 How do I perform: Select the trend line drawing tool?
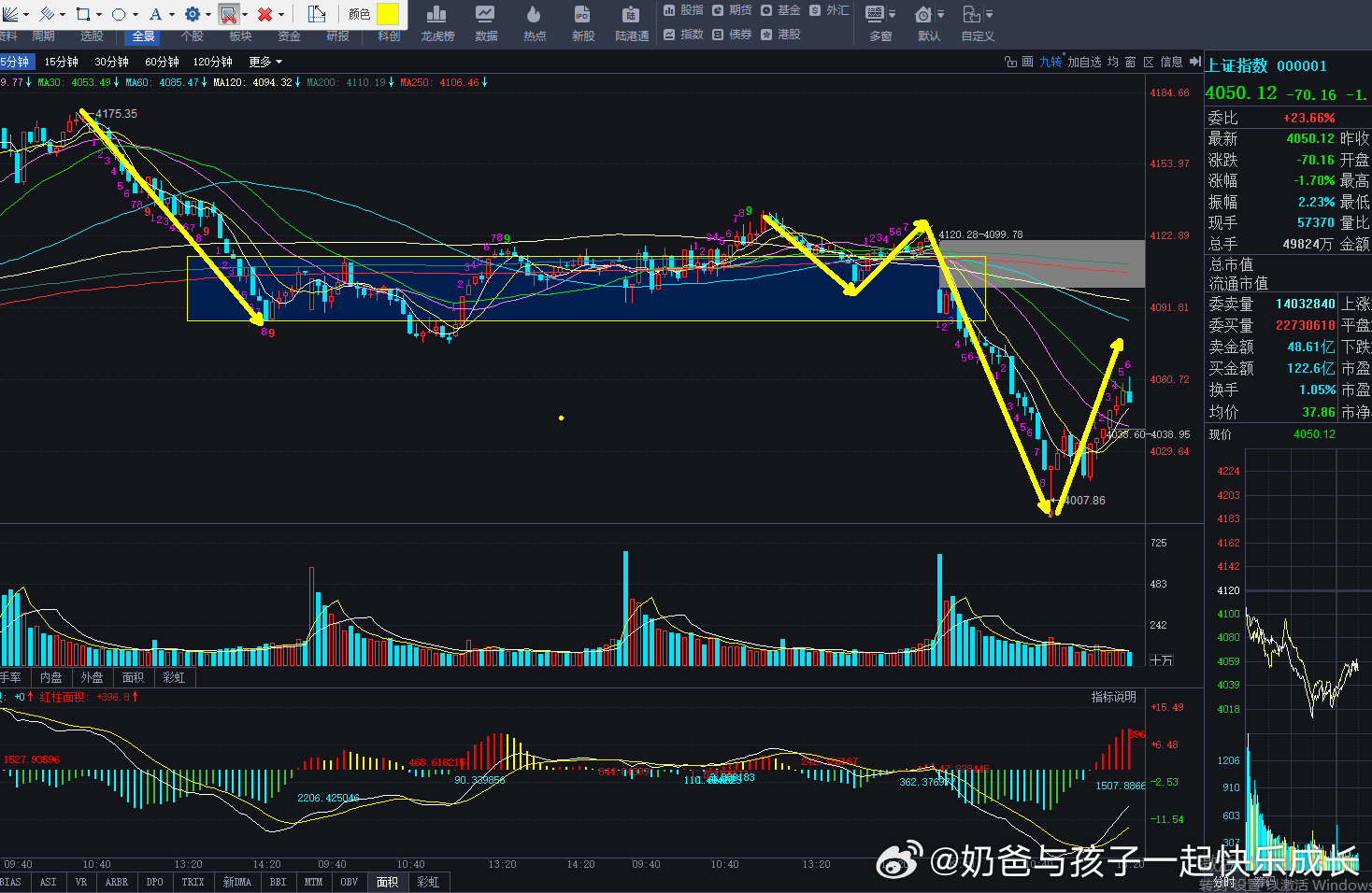[9, 14]
